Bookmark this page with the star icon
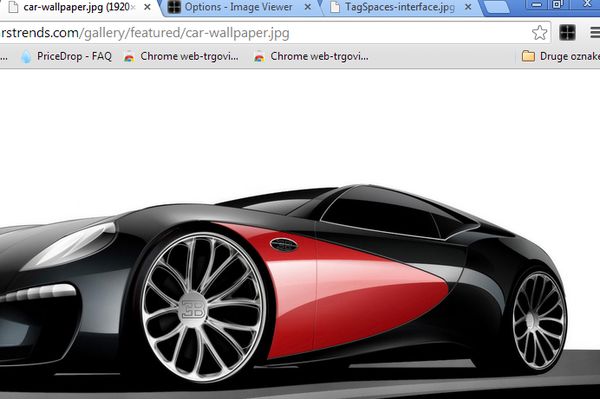 click(x=540, y=33)
